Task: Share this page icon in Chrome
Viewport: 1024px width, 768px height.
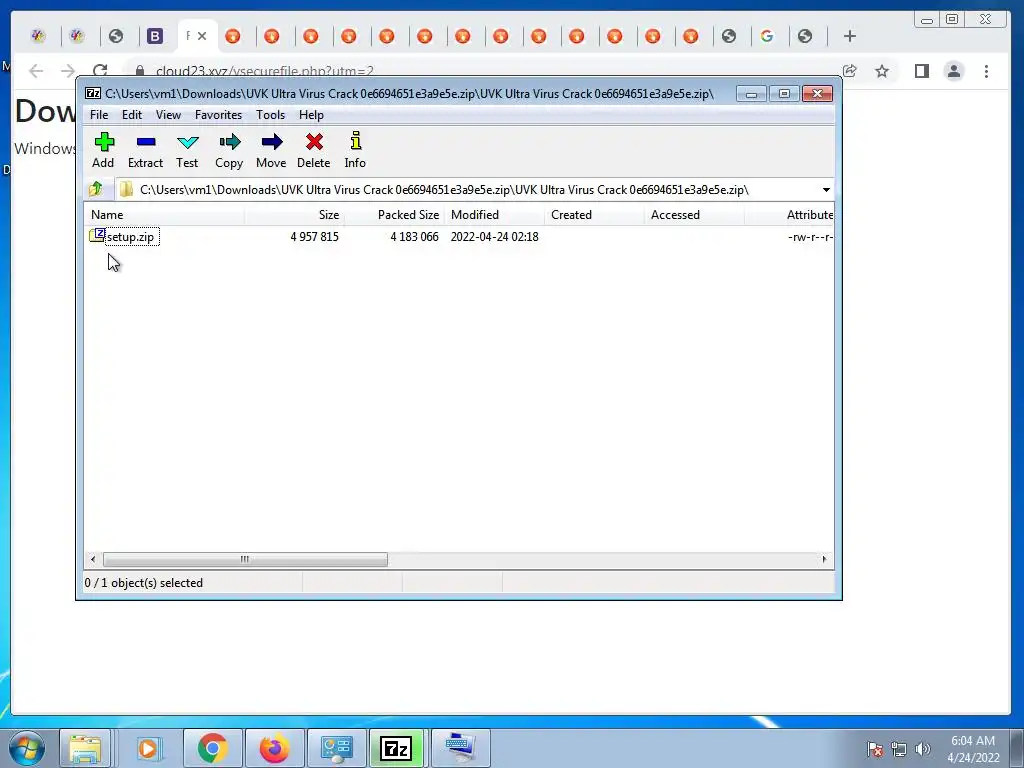Action: 850,71
